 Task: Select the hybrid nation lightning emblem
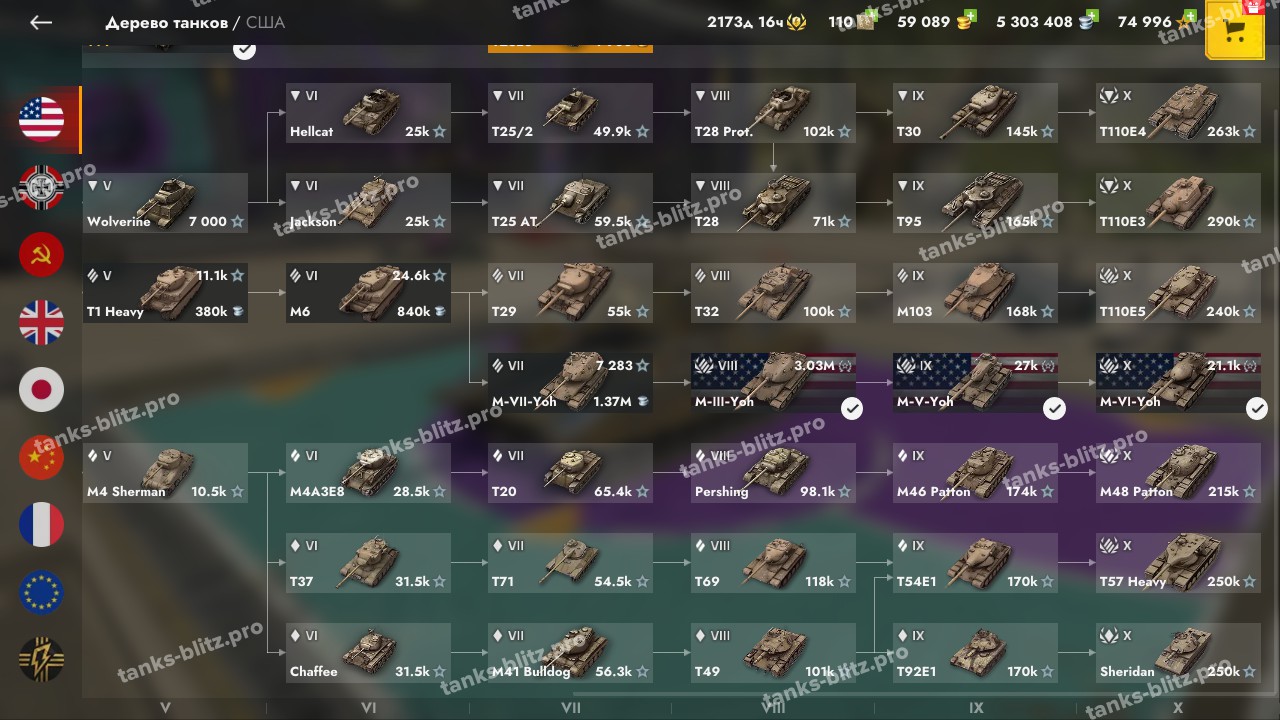coord(41,660)
